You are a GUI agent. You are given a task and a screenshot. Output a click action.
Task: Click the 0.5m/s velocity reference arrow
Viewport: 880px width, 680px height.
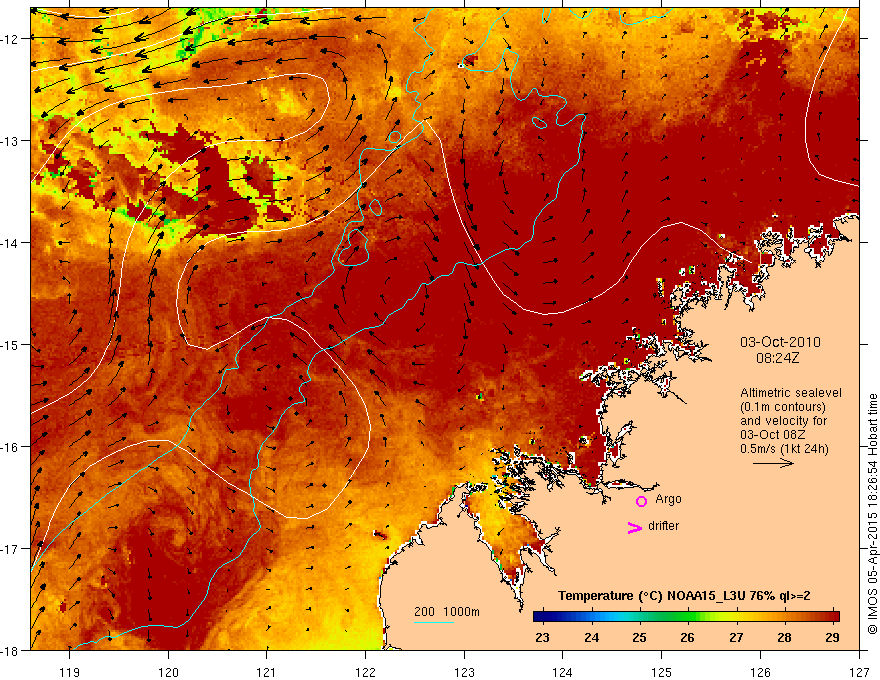pos(773,463)
